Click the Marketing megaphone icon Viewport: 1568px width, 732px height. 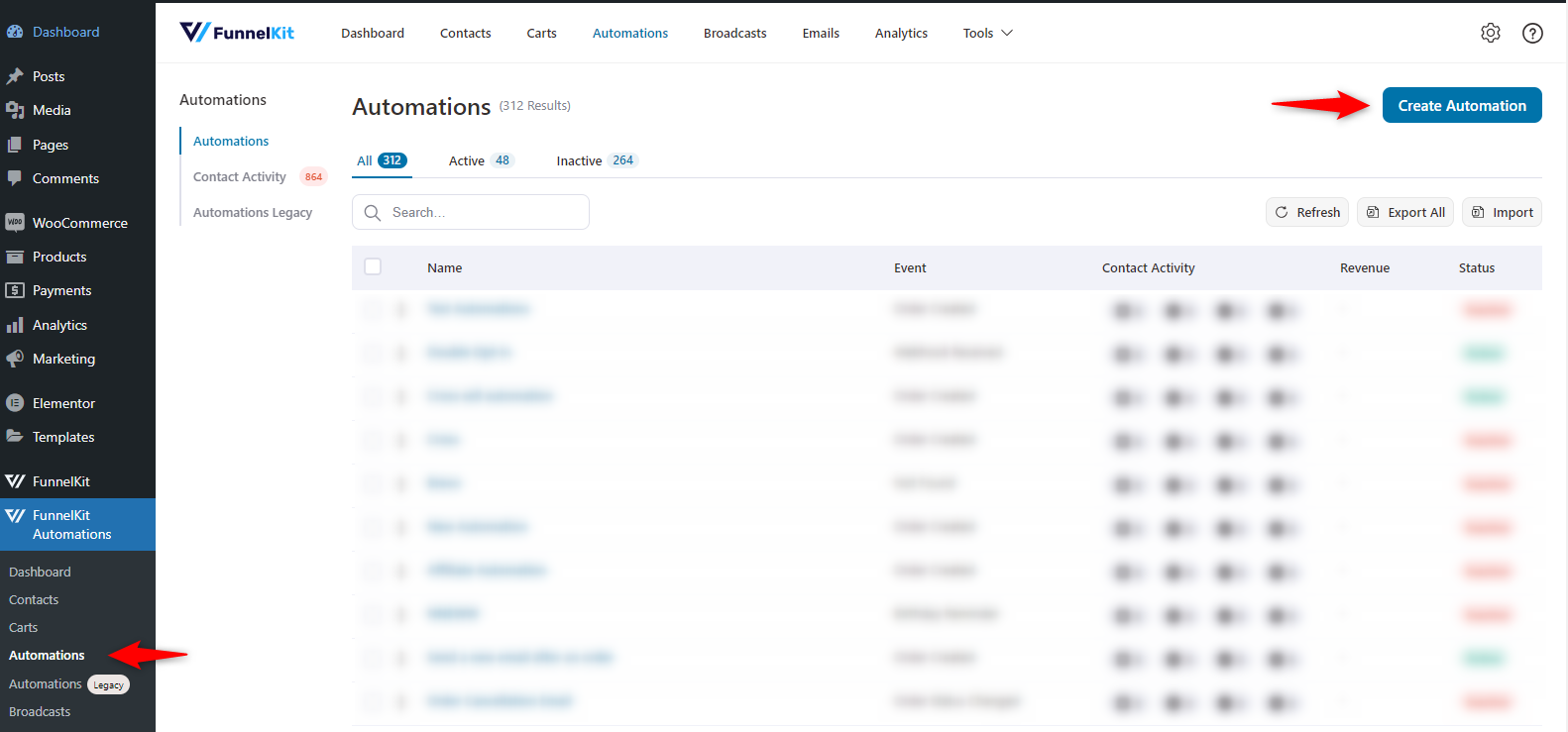(x=15, y=359)
